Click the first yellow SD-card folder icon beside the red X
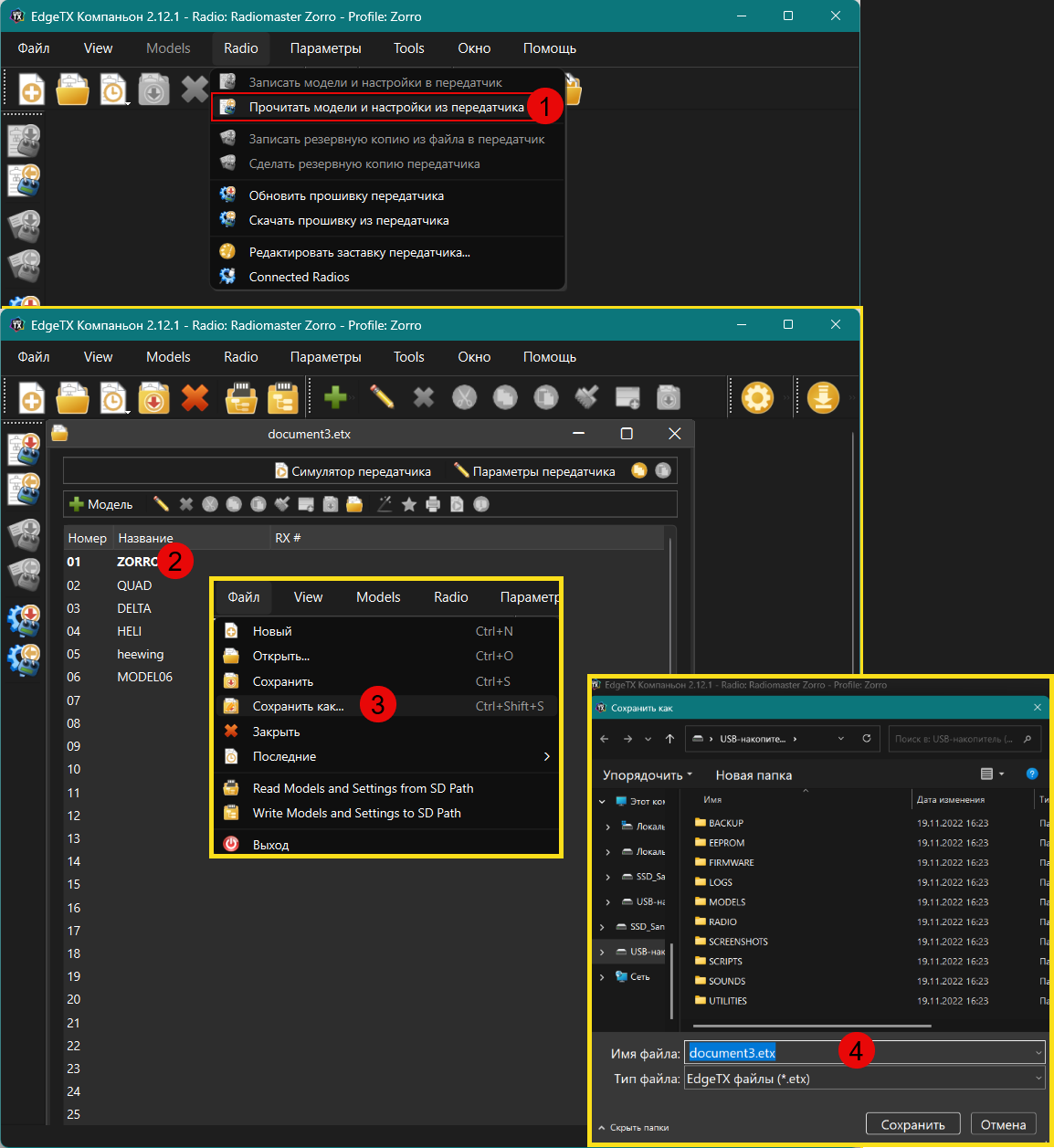The height and width of the screenshot is (1148, 1054). pos(241,397)
